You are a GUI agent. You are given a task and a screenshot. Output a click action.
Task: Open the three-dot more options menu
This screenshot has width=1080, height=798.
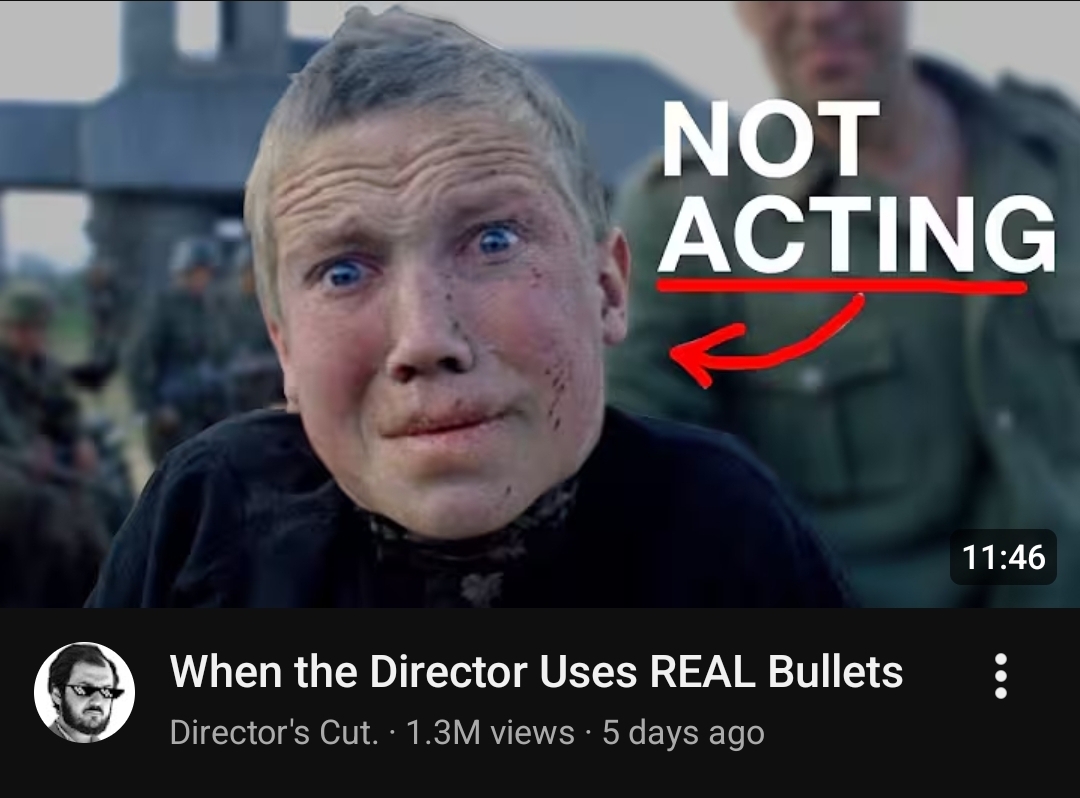tap(1001, 676)
